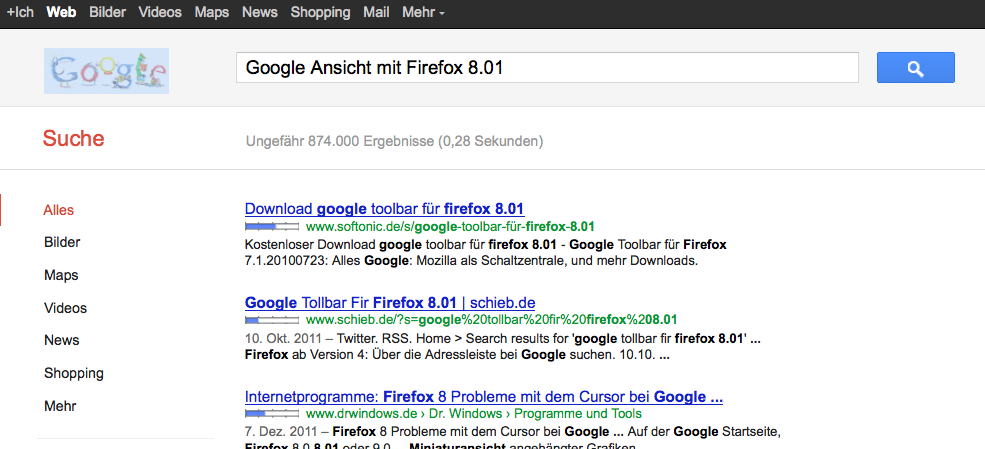This screenshot has width=985, height=449.
Task: Click the blue magnifier search button
Action: (915, 68)
